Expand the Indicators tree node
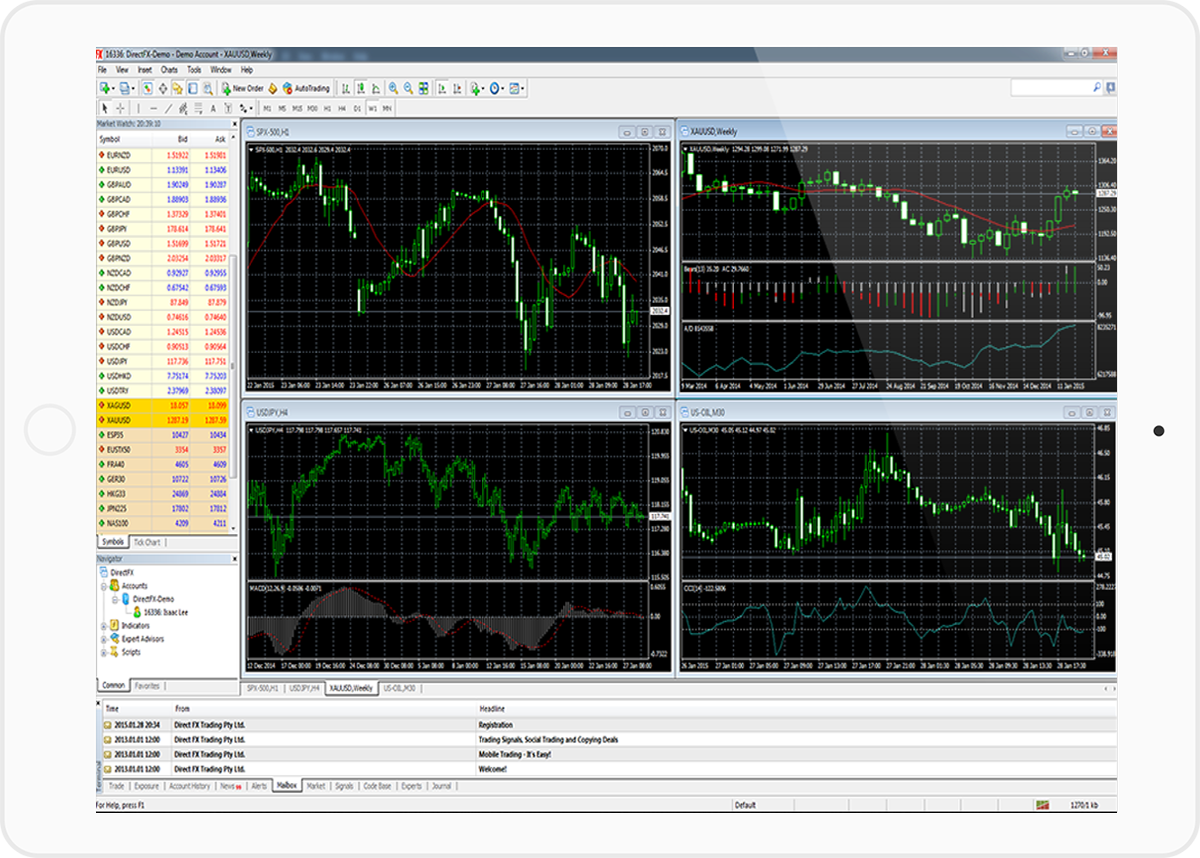The image size is (1200, 858). coord(104,626)
